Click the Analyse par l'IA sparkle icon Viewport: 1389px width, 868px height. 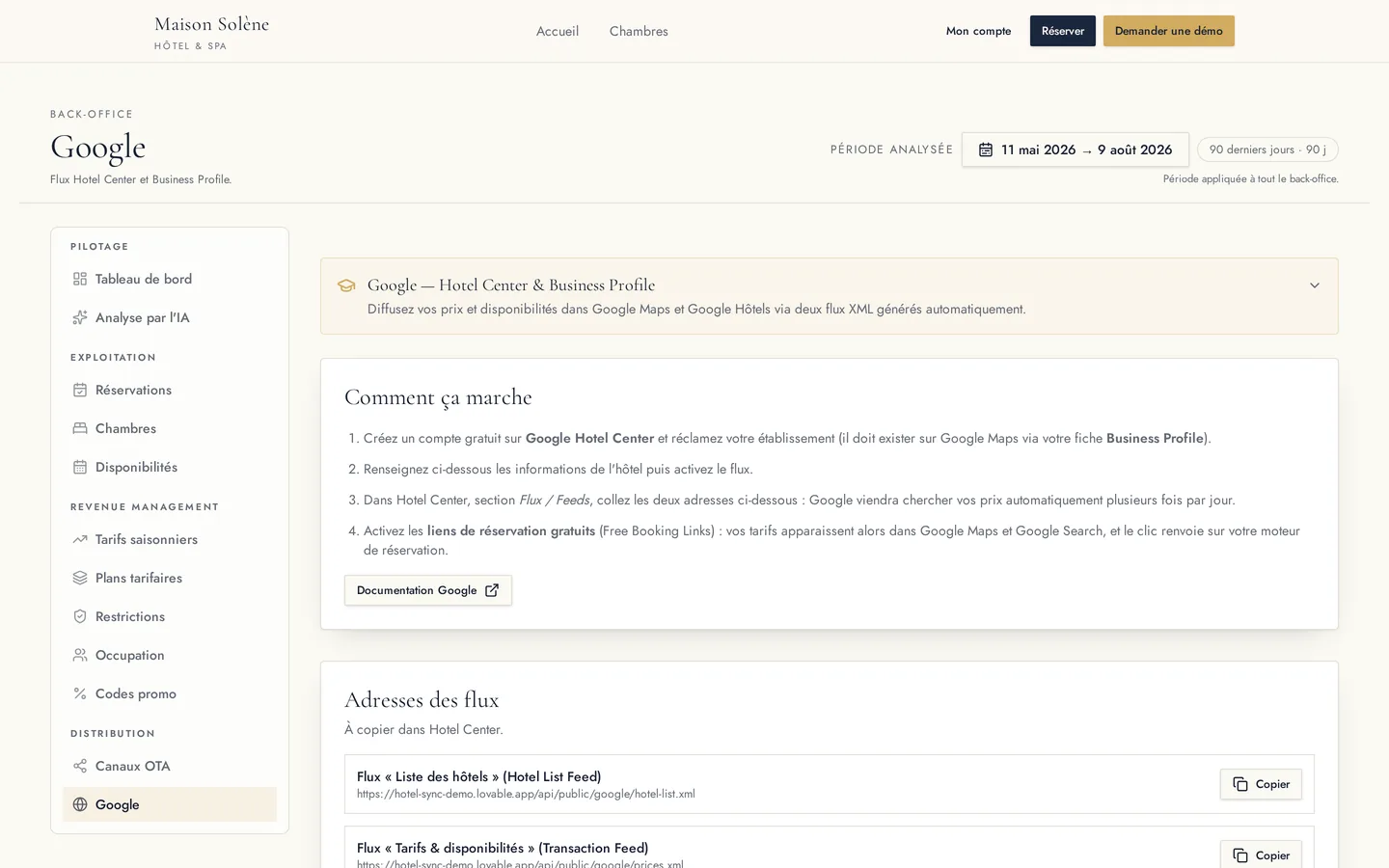(x=80, y=317)
